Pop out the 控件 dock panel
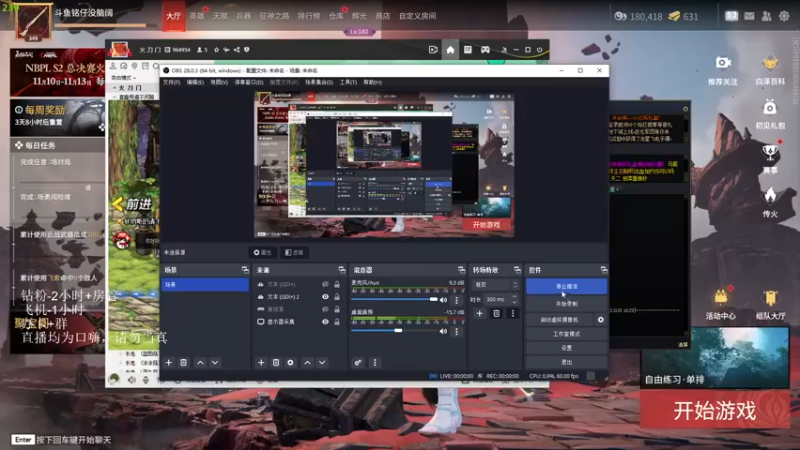The image size is (800, 450). [x=604, y=269]
